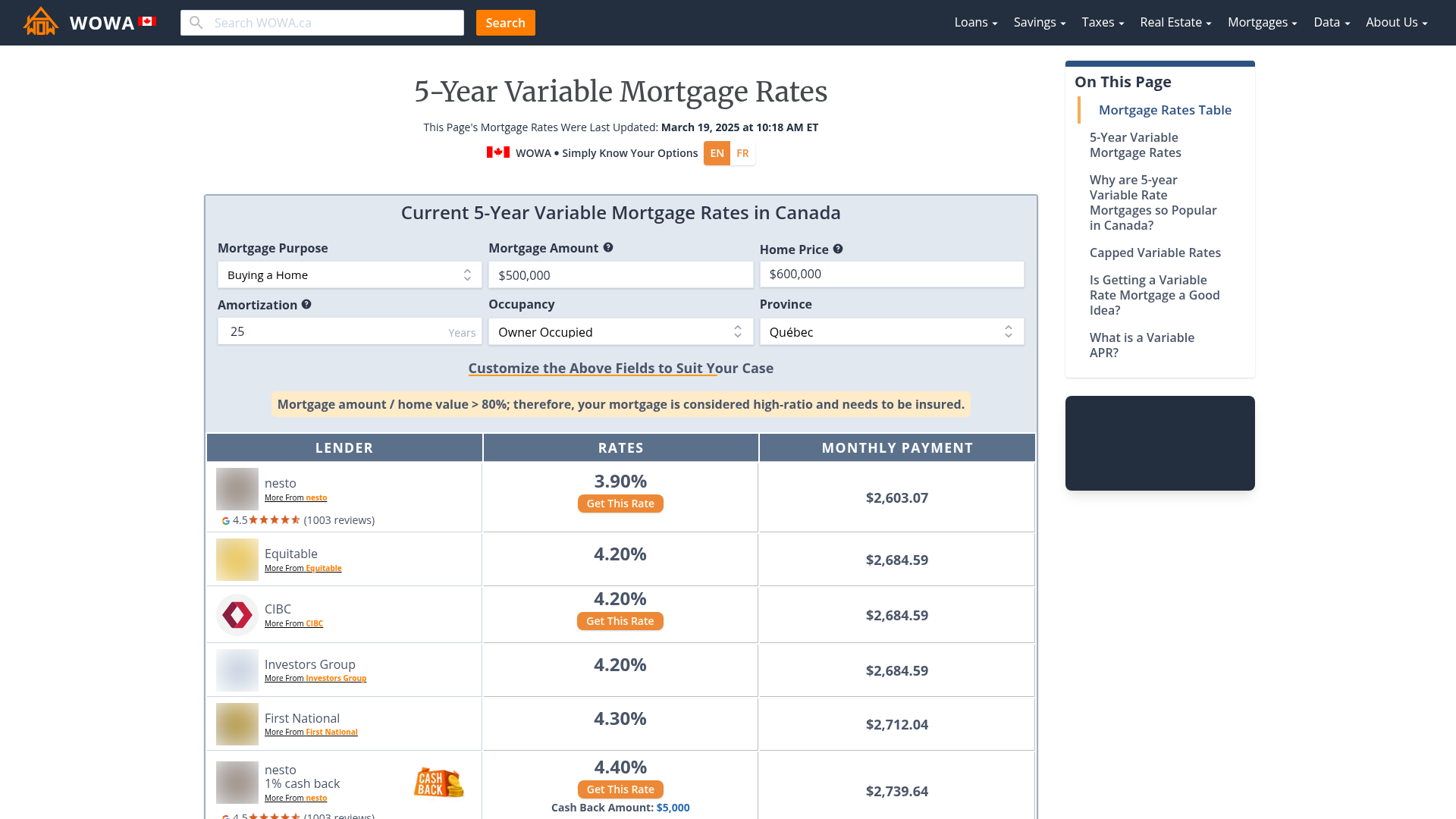Click the Canadian flag beside WOWA tagline
The height and width of the screenshot is (819, 1456).
click(498, 152)
